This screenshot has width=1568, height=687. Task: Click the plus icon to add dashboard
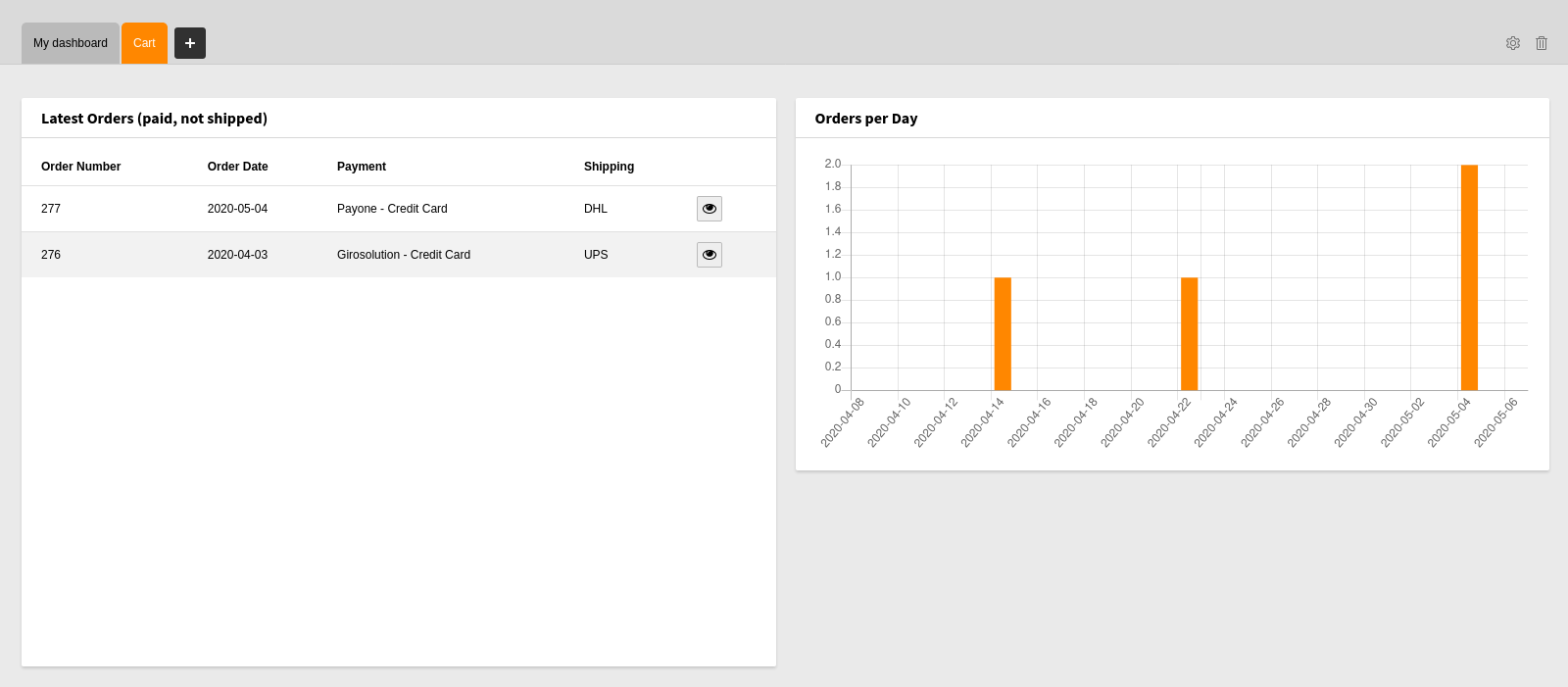[190, 43]
